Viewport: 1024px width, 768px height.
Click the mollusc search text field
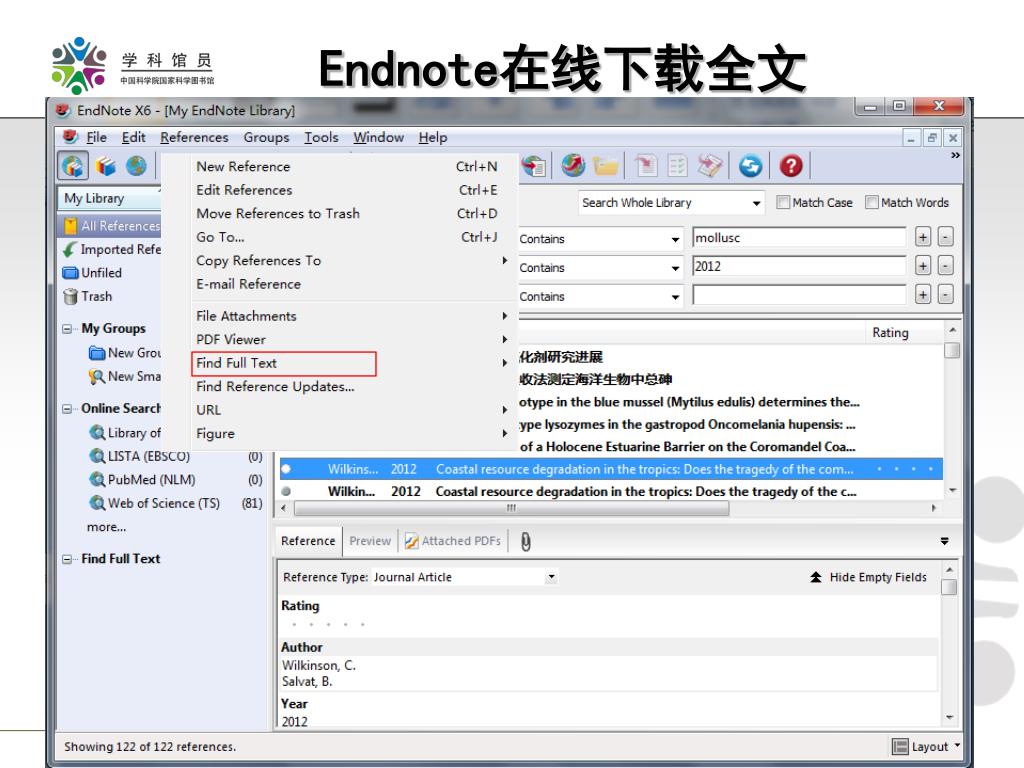(x=799, y=238)
